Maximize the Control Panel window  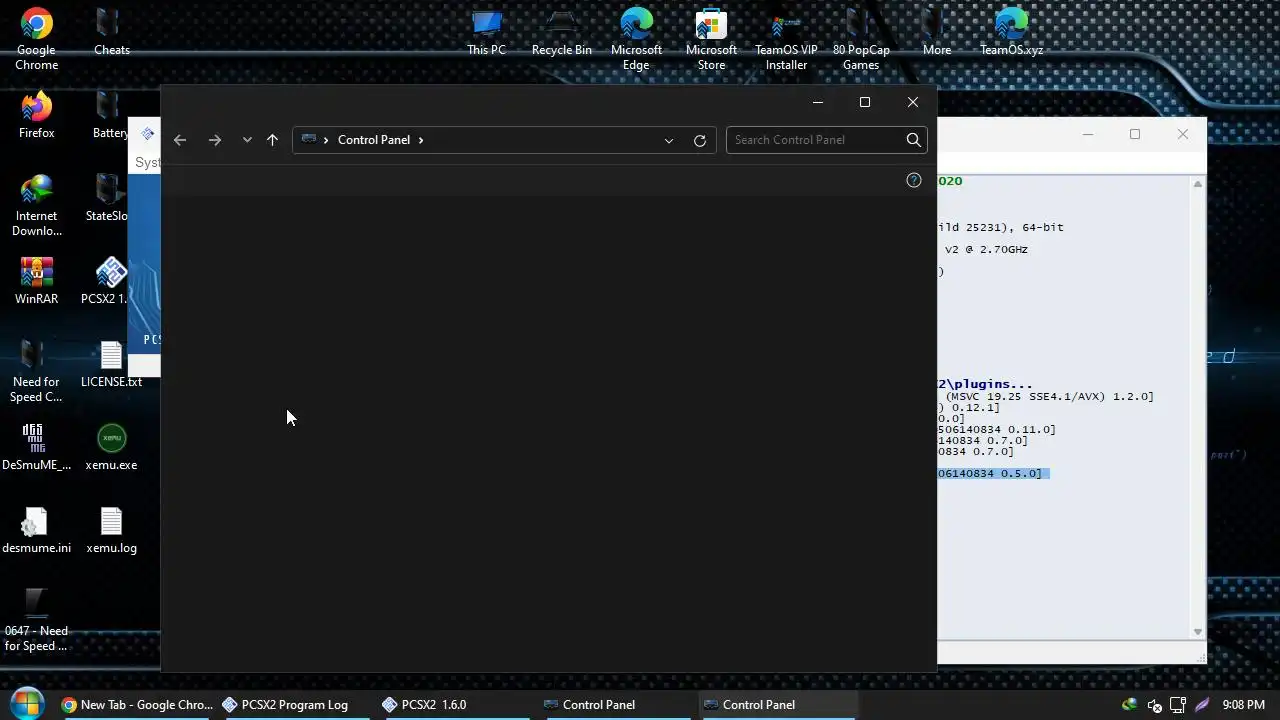865,102
